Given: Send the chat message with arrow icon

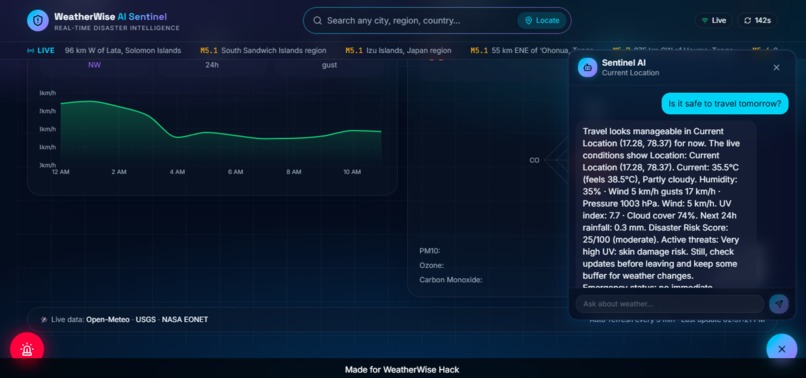Looking at the screenshot, I should tap(779, 304).
